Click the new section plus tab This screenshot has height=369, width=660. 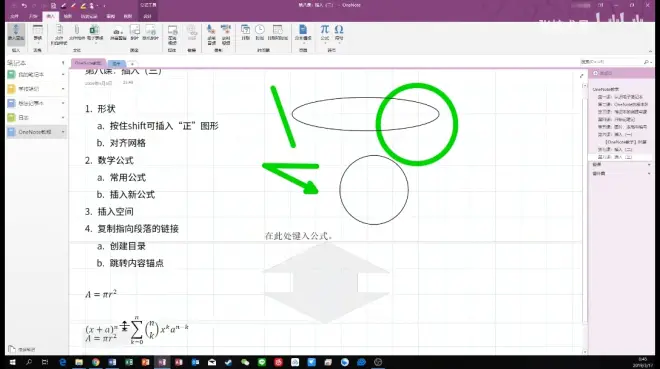coord(132,64)
